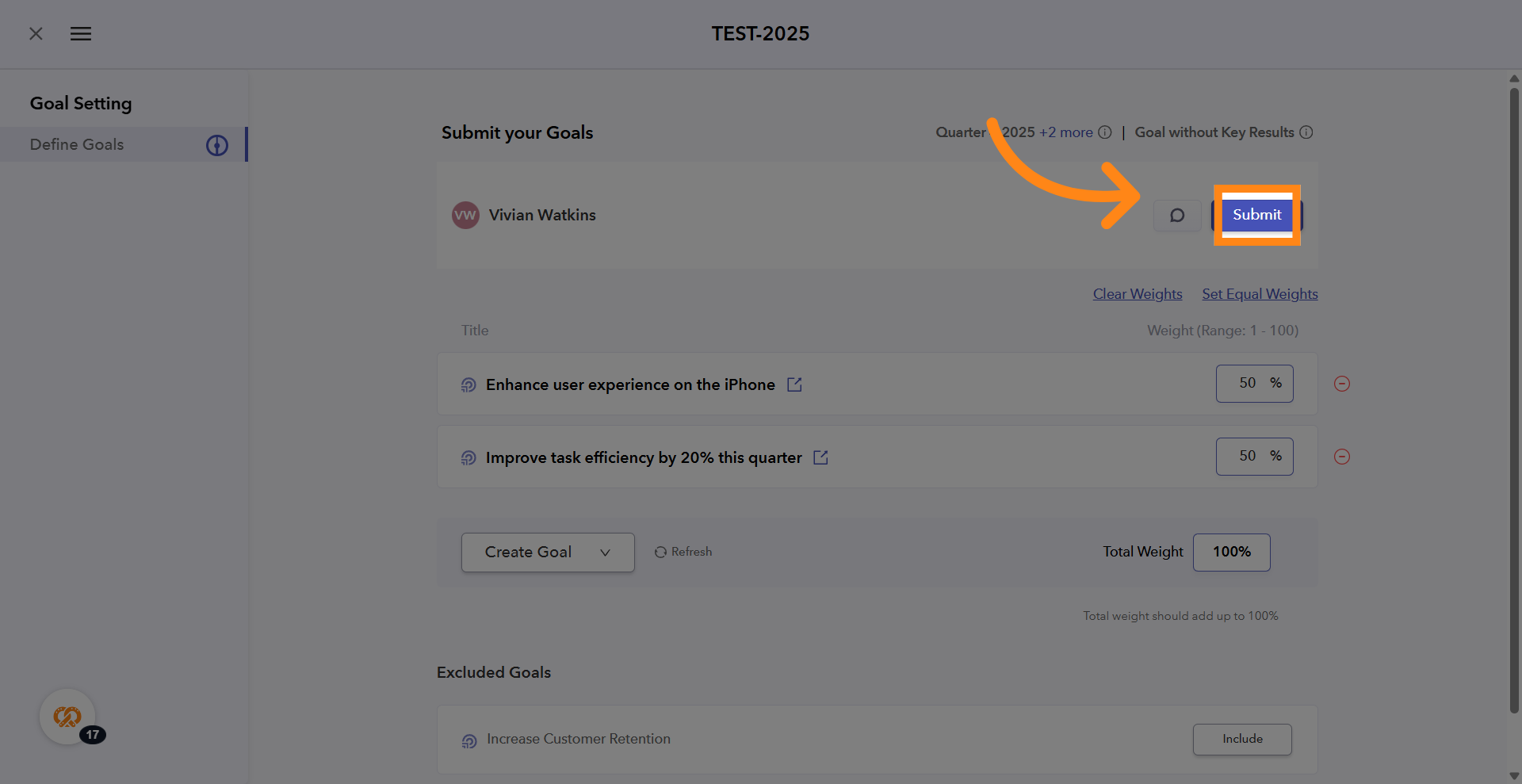Image resolution: width=1522 pixels, height=784 pixels.
Task: Show the +2 more quarters link
Action: [x=1066, y=132]
